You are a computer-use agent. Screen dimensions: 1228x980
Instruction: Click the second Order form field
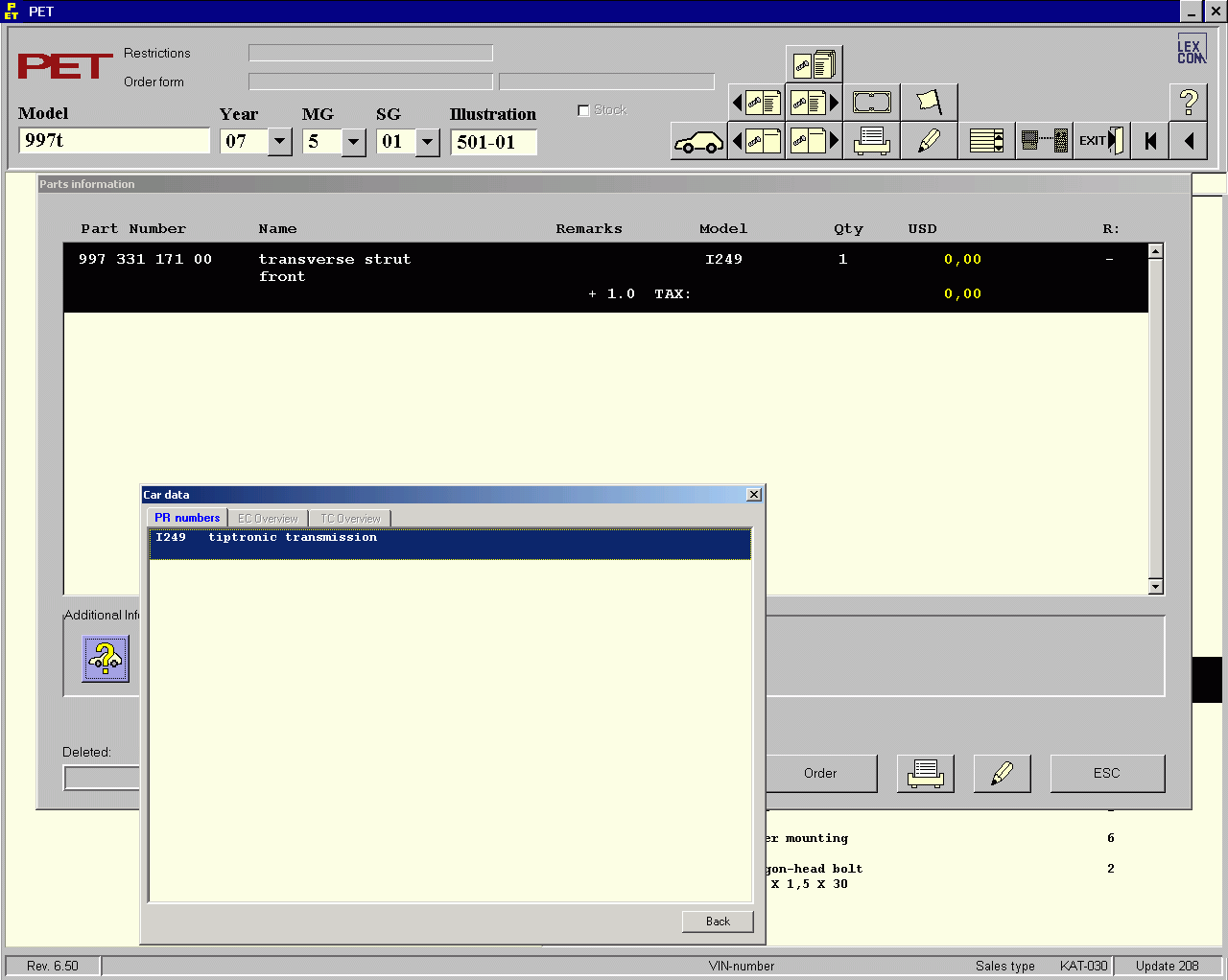click(606, 82)
